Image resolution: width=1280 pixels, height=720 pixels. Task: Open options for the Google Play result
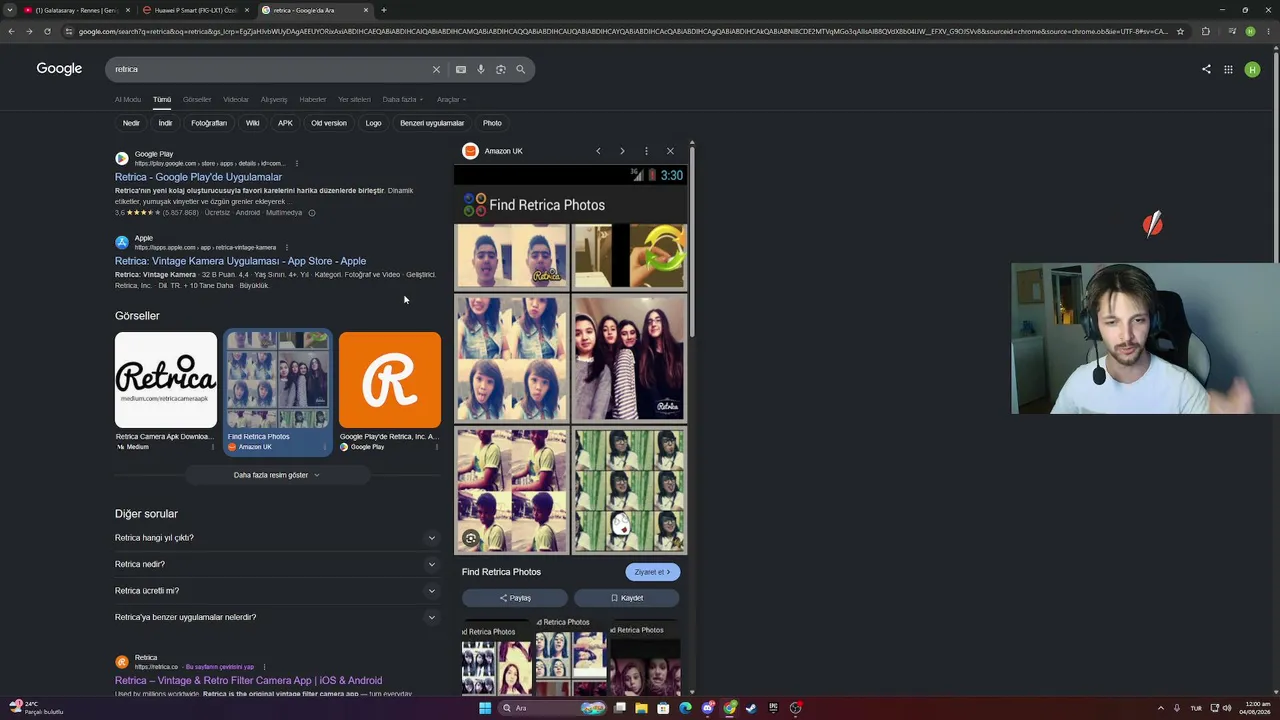296,163
